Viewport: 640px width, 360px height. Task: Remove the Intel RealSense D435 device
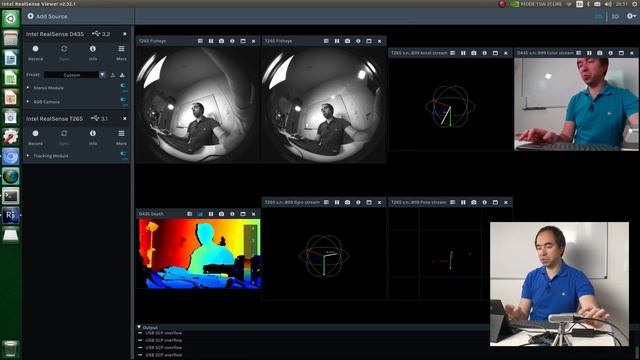(124, 34)
